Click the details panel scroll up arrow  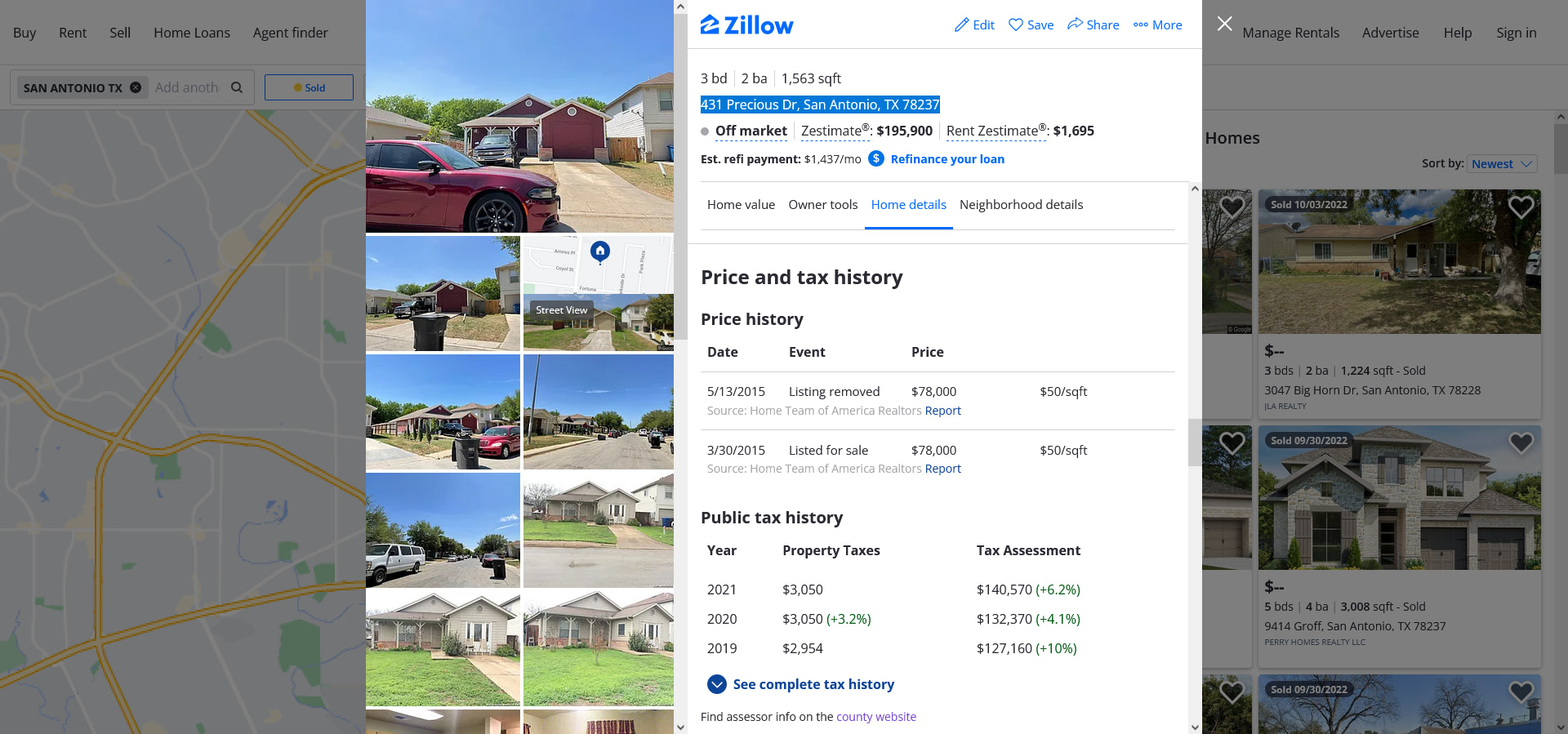pos(1195,189)
